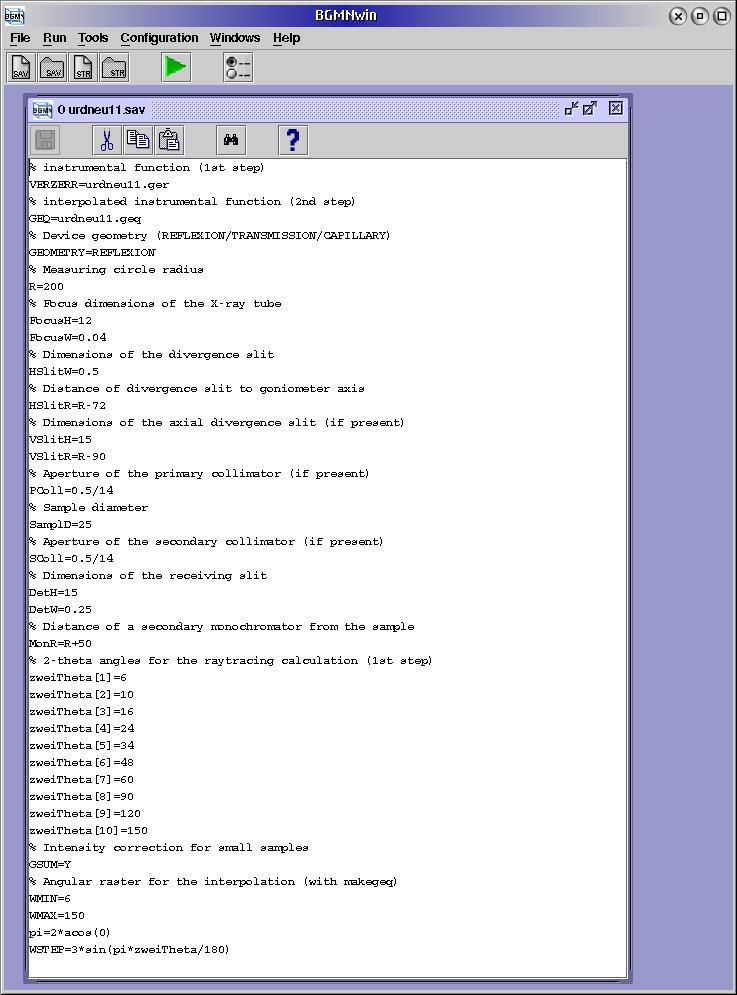Click the '0 urdneu11.sav' window title
The image size is (737, 995).
102,110
